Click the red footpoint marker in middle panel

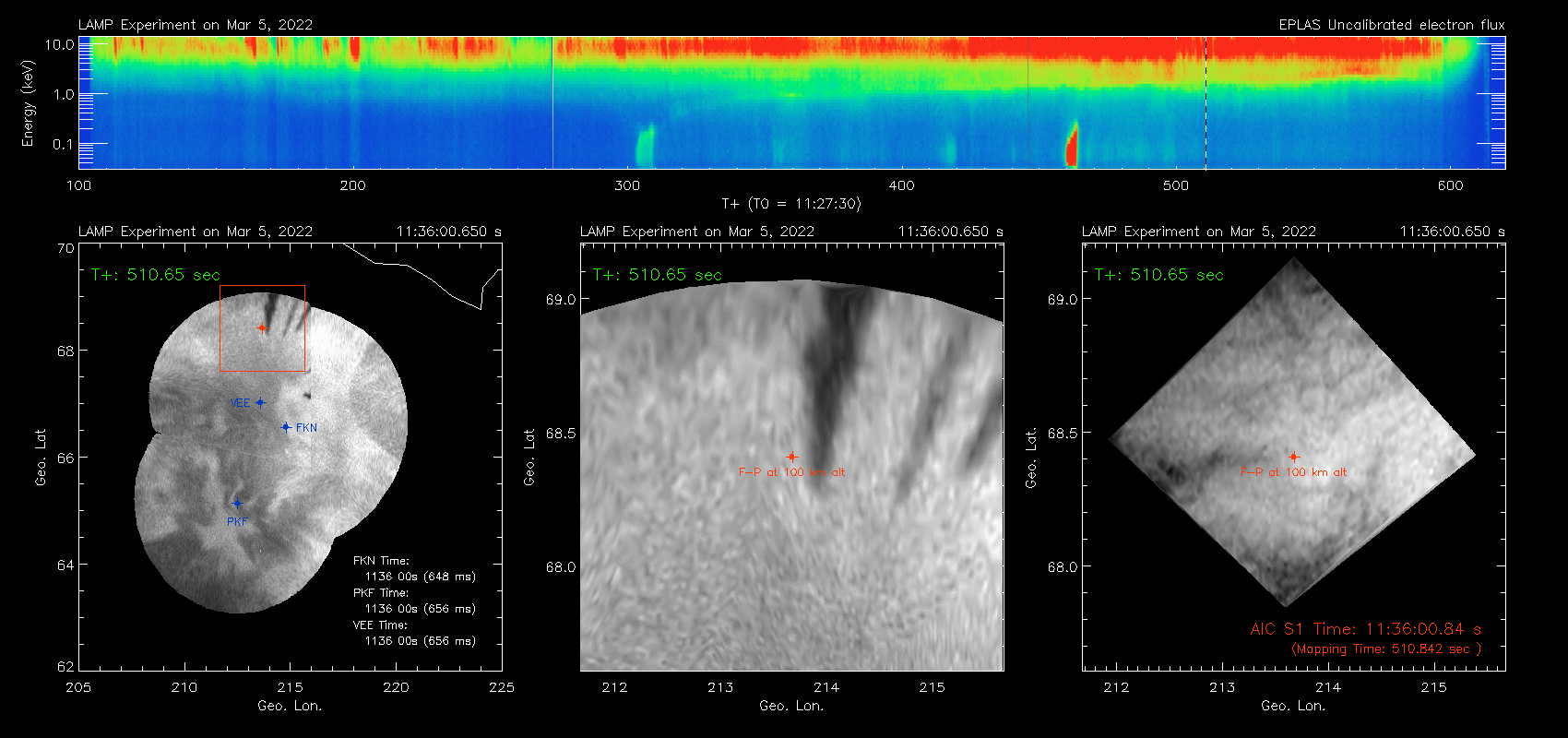click(x=791, y=457)
